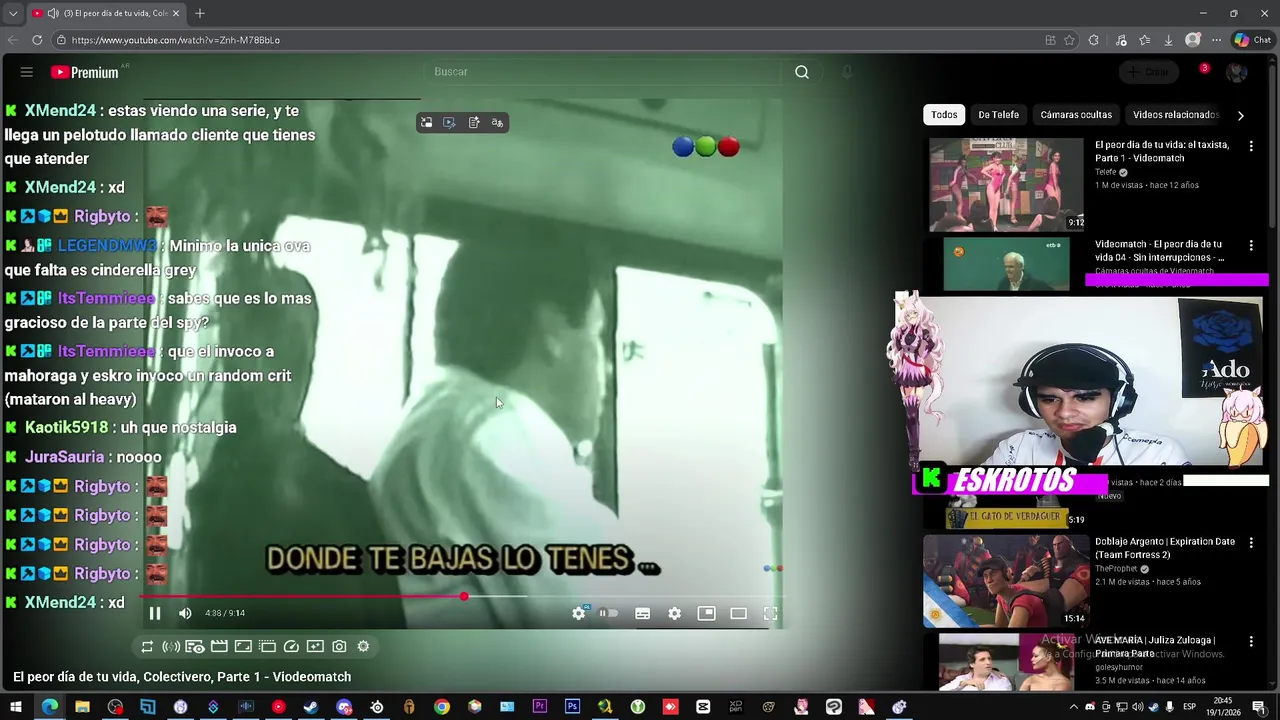Expand the tab search dropdown

click(13, 13)
